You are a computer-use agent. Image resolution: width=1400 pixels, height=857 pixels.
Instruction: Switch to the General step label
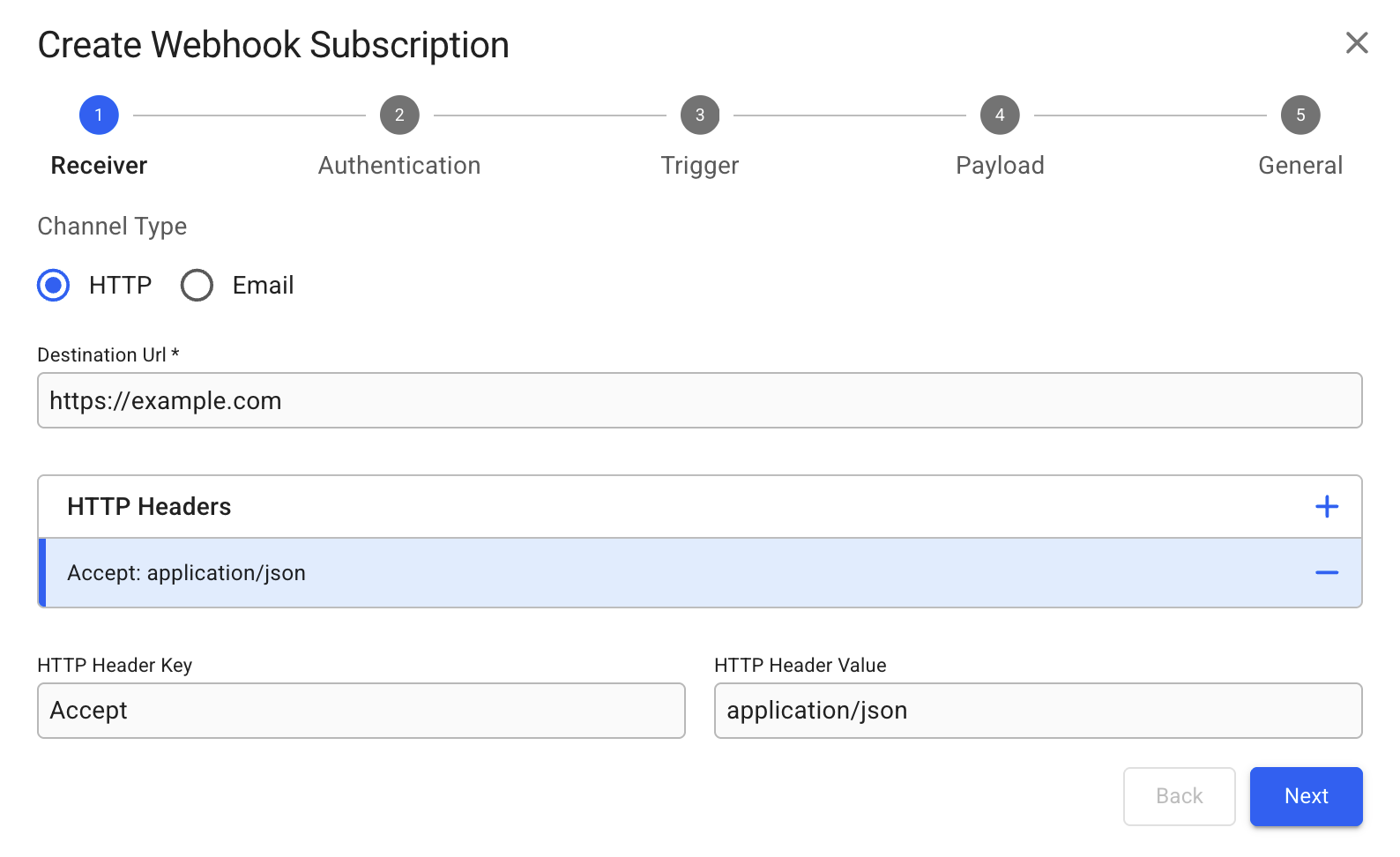point(1300,166)
